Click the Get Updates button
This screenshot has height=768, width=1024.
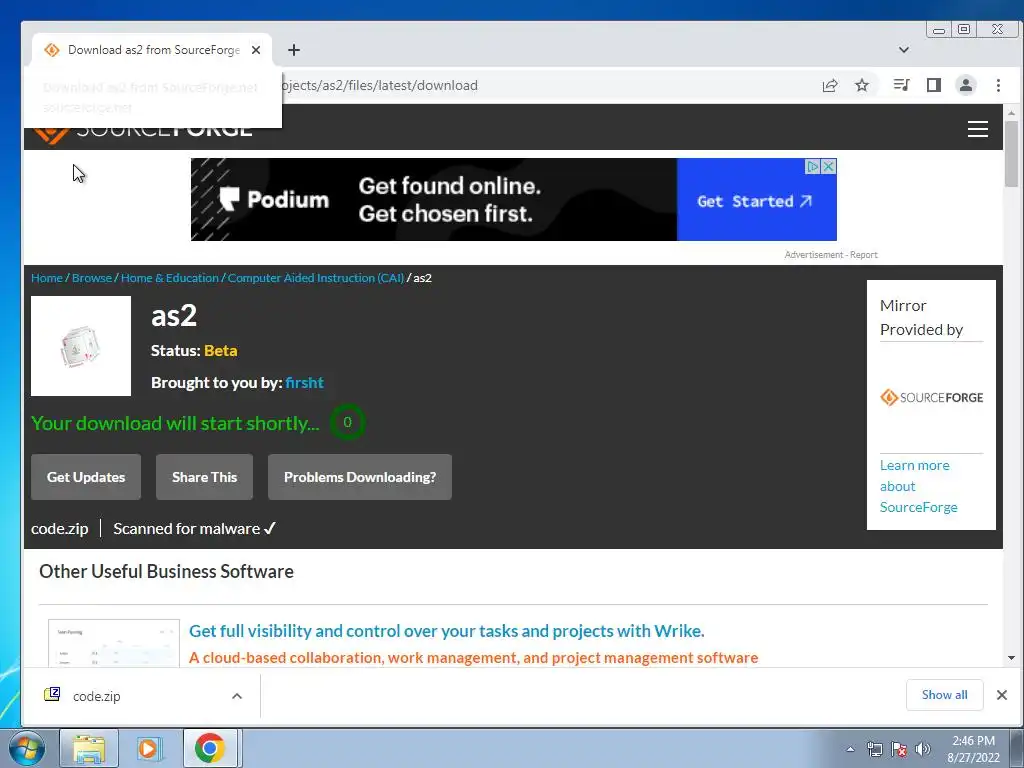click(86, 477)
